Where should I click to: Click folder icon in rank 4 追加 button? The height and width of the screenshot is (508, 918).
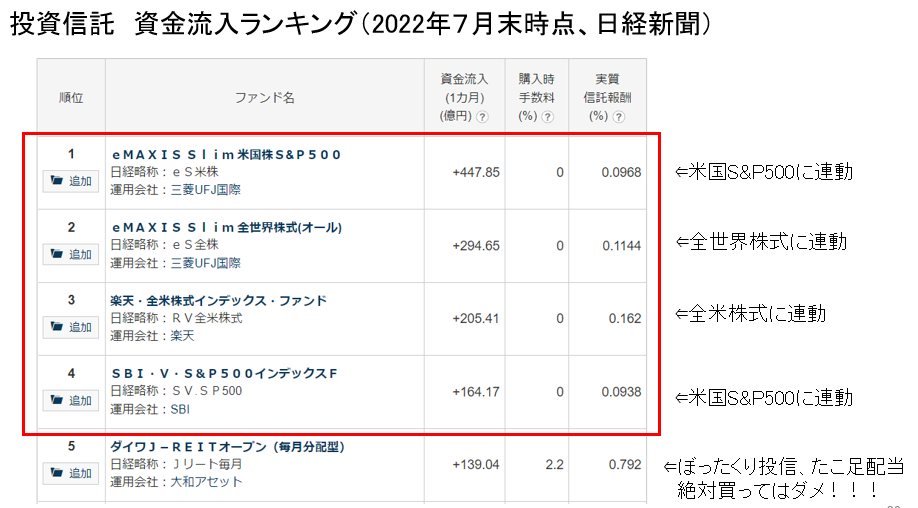[x=57, y=400]
